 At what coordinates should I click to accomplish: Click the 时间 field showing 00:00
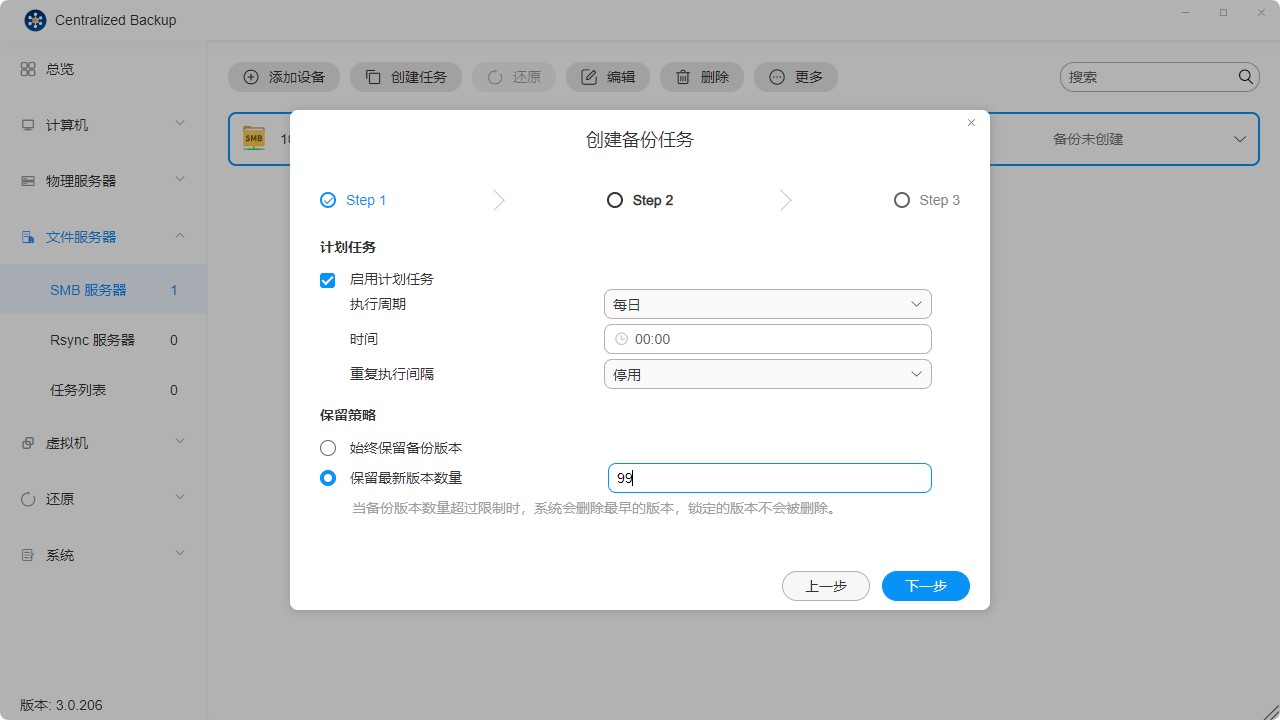coord(766,338)
